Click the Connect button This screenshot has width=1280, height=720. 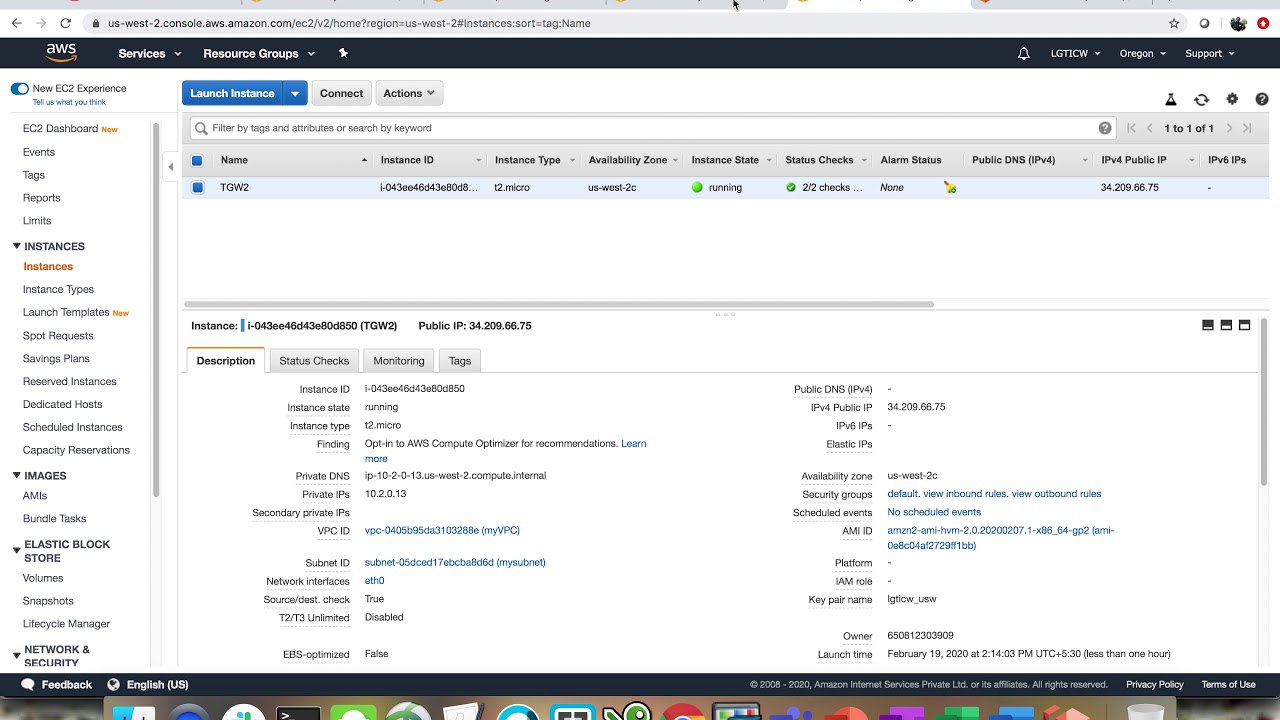(x=341, y=93)
